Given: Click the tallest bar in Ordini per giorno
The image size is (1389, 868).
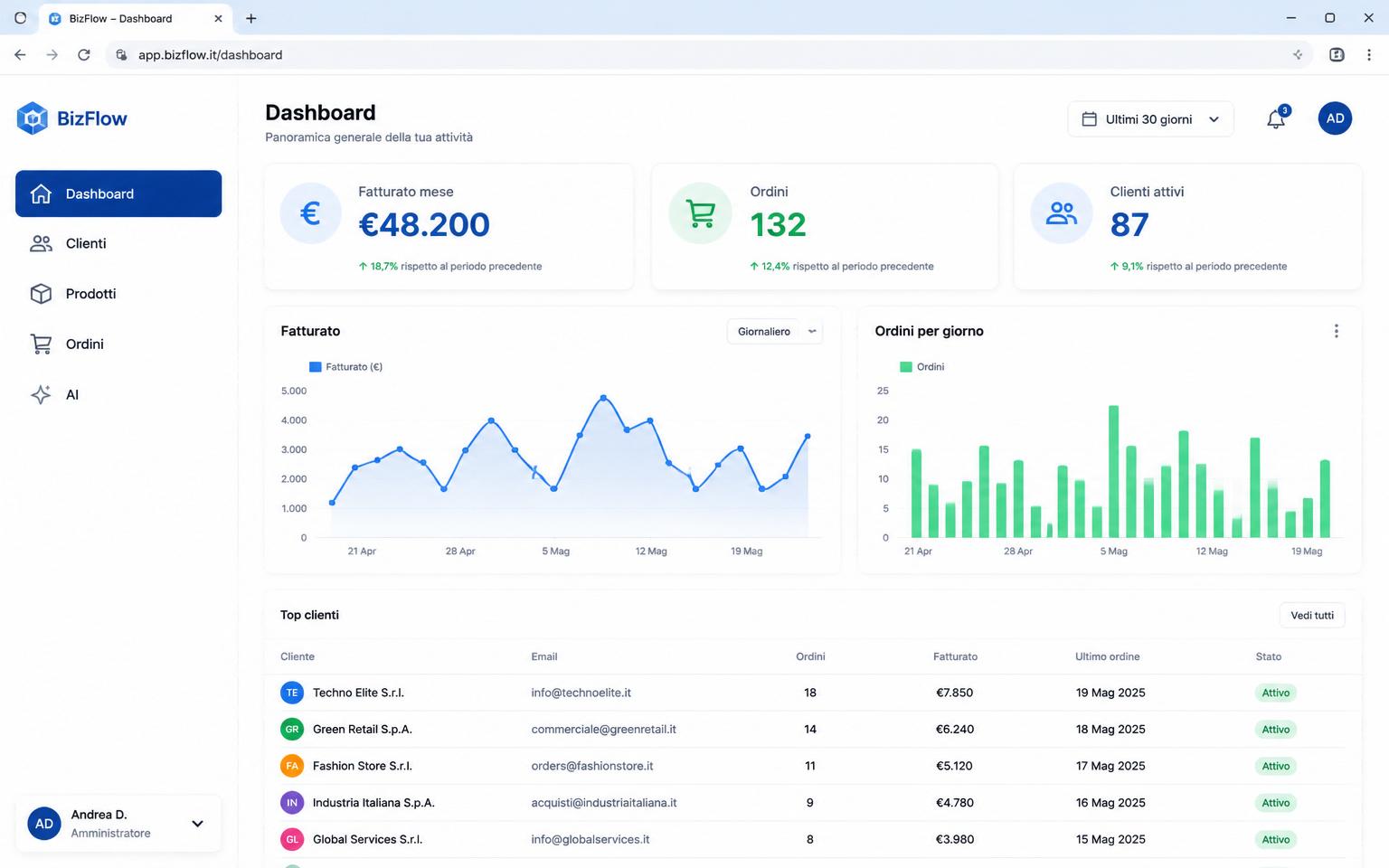Looking at the screenshot, I should tap(1113, 471).
